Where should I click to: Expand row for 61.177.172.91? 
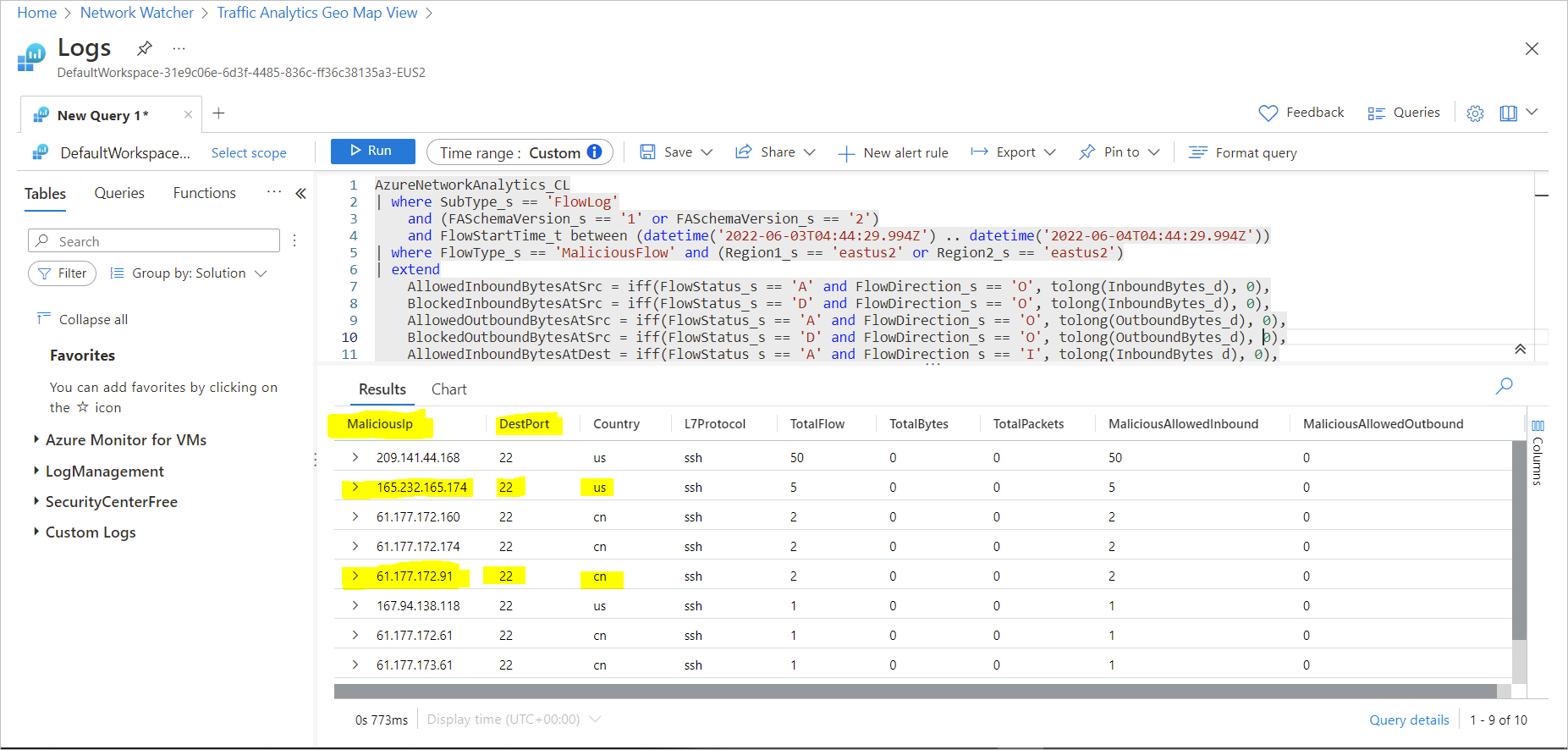(355, 576)
